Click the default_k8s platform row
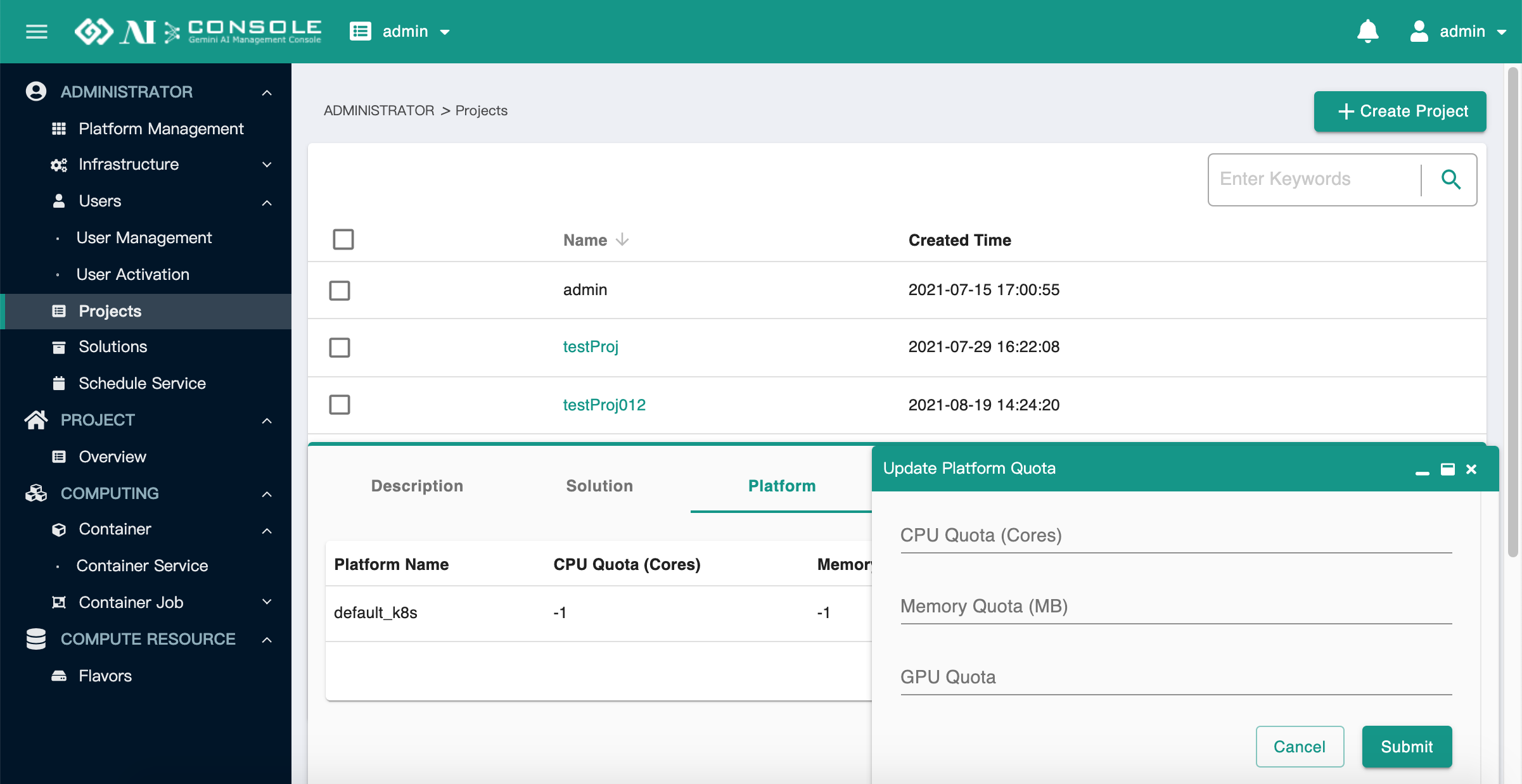1522x784 pixels. 599,613
